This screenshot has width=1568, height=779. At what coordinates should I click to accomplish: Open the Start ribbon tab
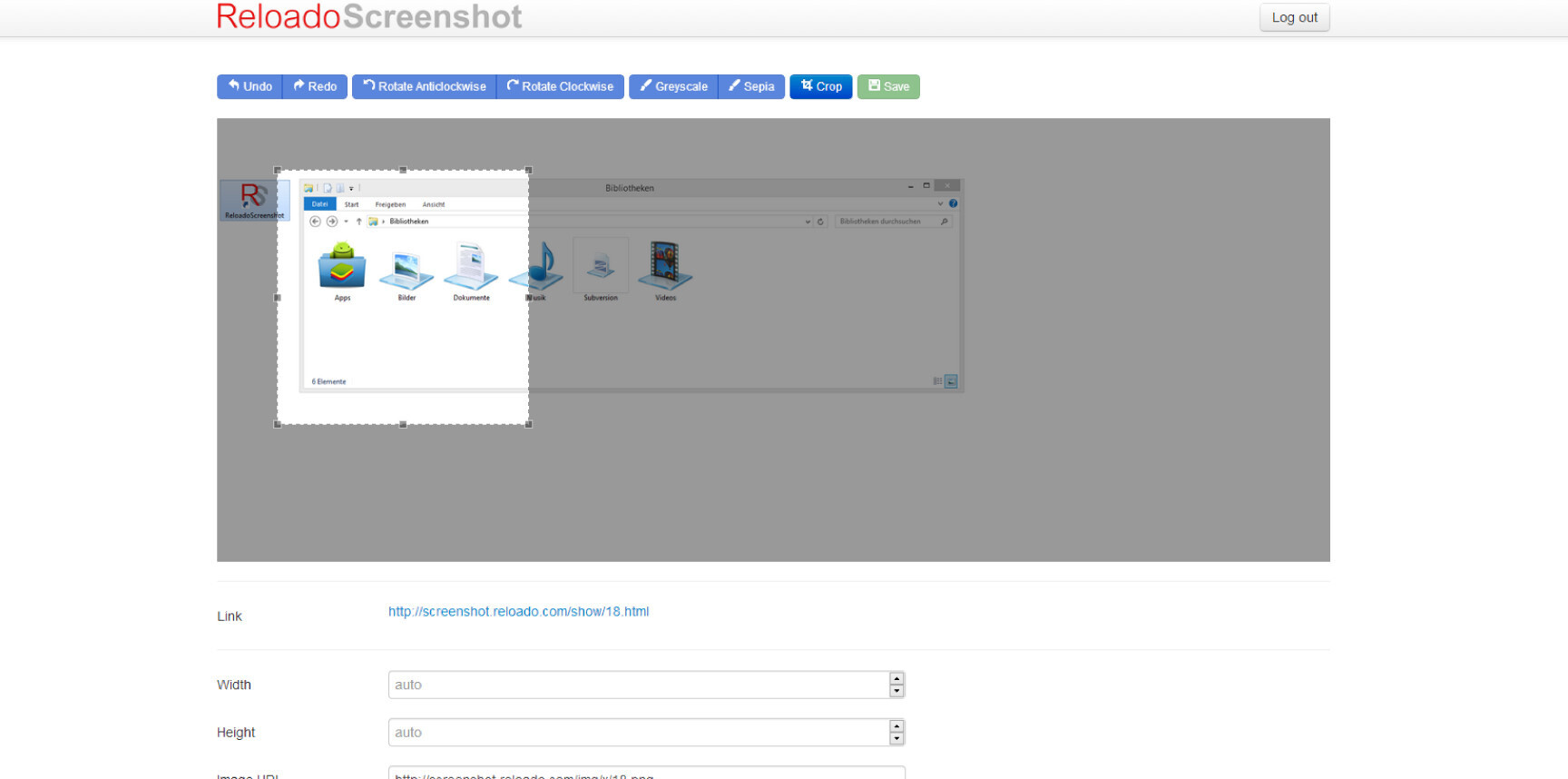[x=351, y=204]
